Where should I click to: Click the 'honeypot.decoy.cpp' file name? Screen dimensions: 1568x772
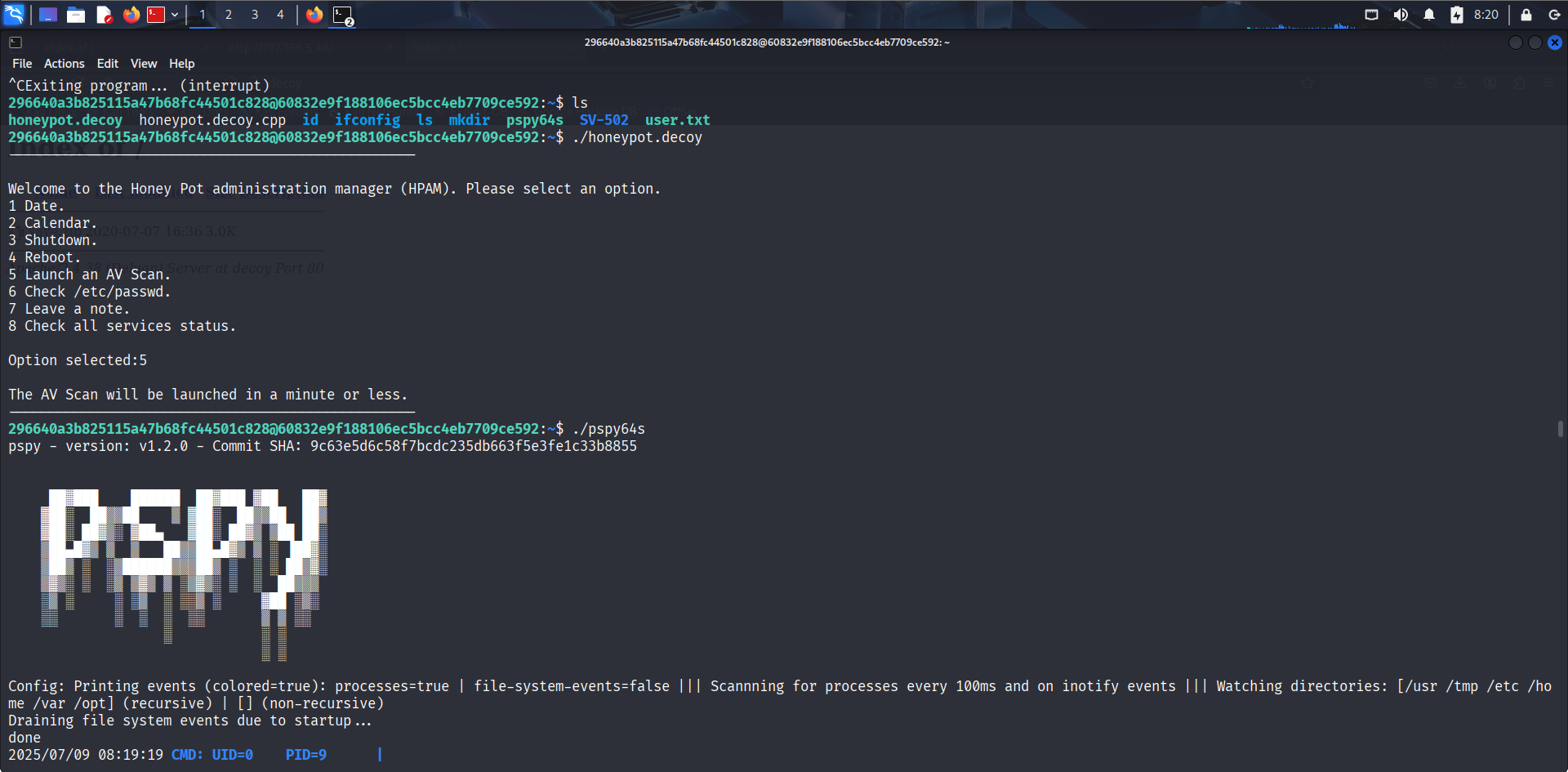(x=212, y=120)
